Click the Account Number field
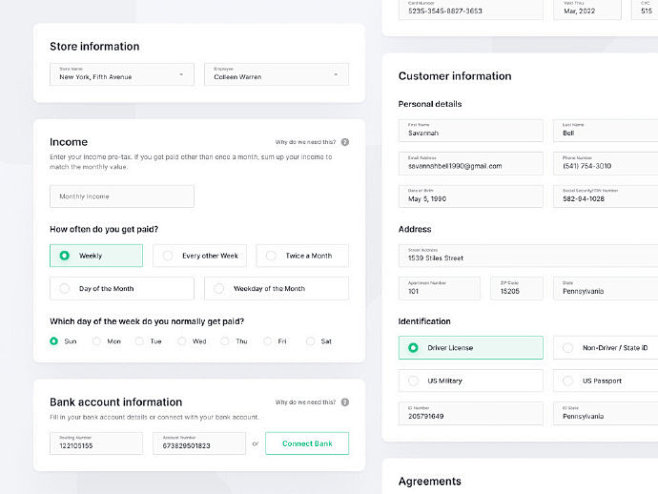Image resolution: width=658 pixels, height=494 pixels. [199, 443]
